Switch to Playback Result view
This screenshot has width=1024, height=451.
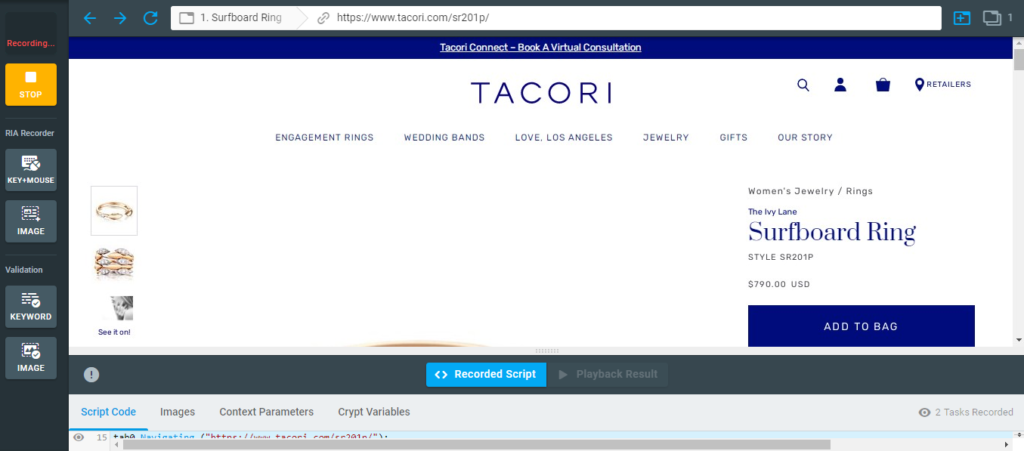pyautogui.click(x=607, y=375)
